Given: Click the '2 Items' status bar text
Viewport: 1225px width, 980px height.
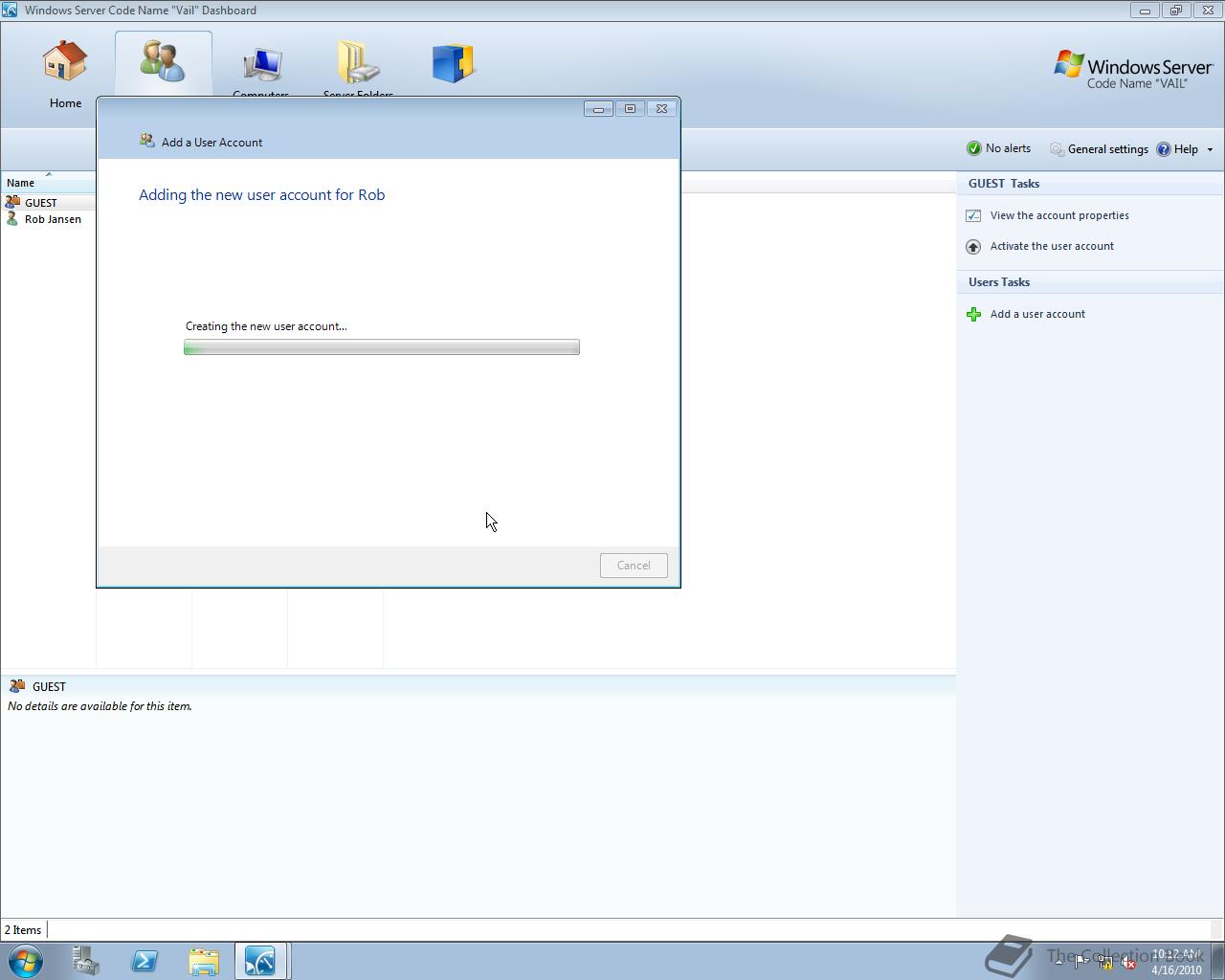Looking at the screenshot, I should pos(23,930).
